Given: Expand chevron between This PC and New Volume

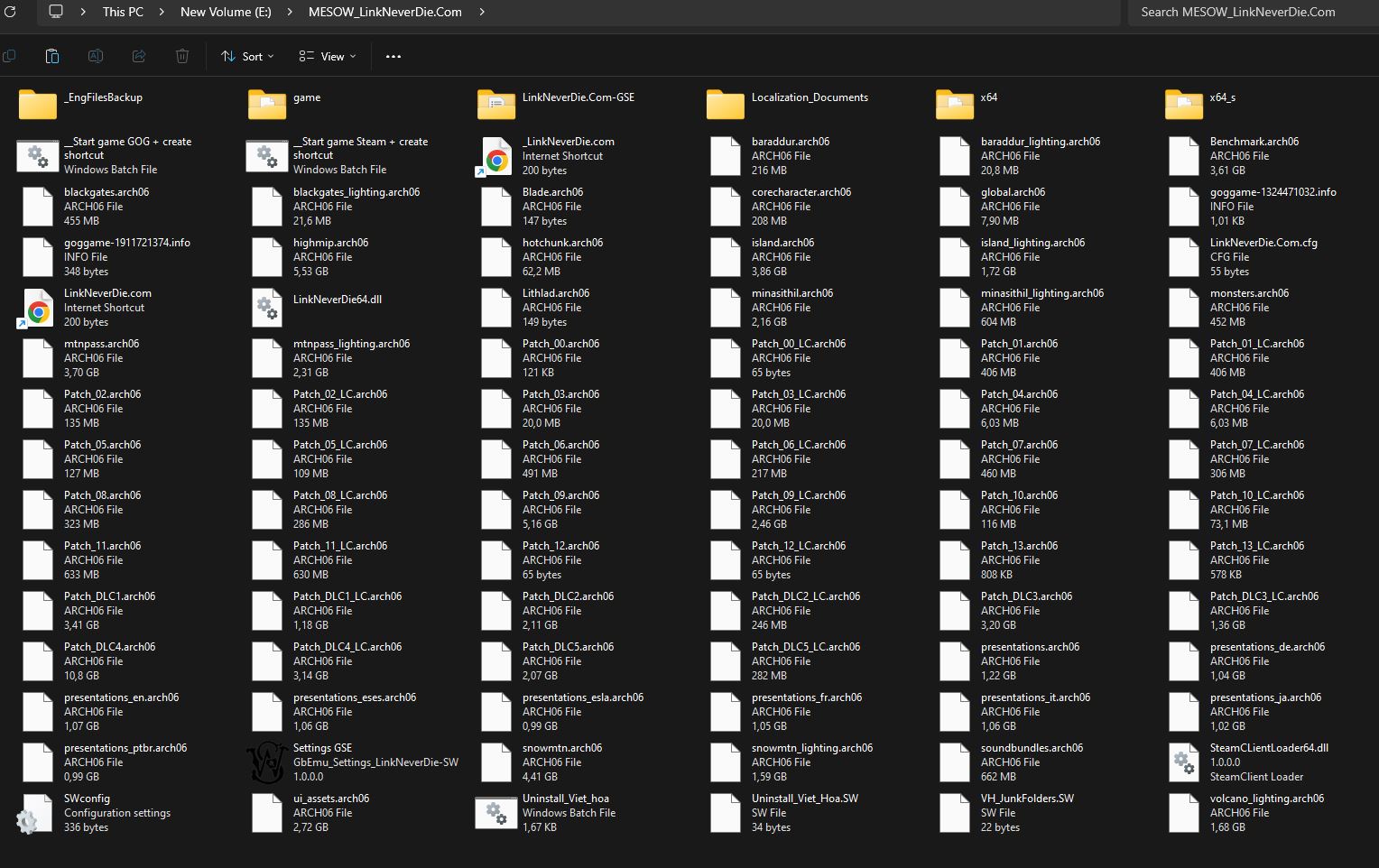Looking at the screenshot, I should (162, 12).
